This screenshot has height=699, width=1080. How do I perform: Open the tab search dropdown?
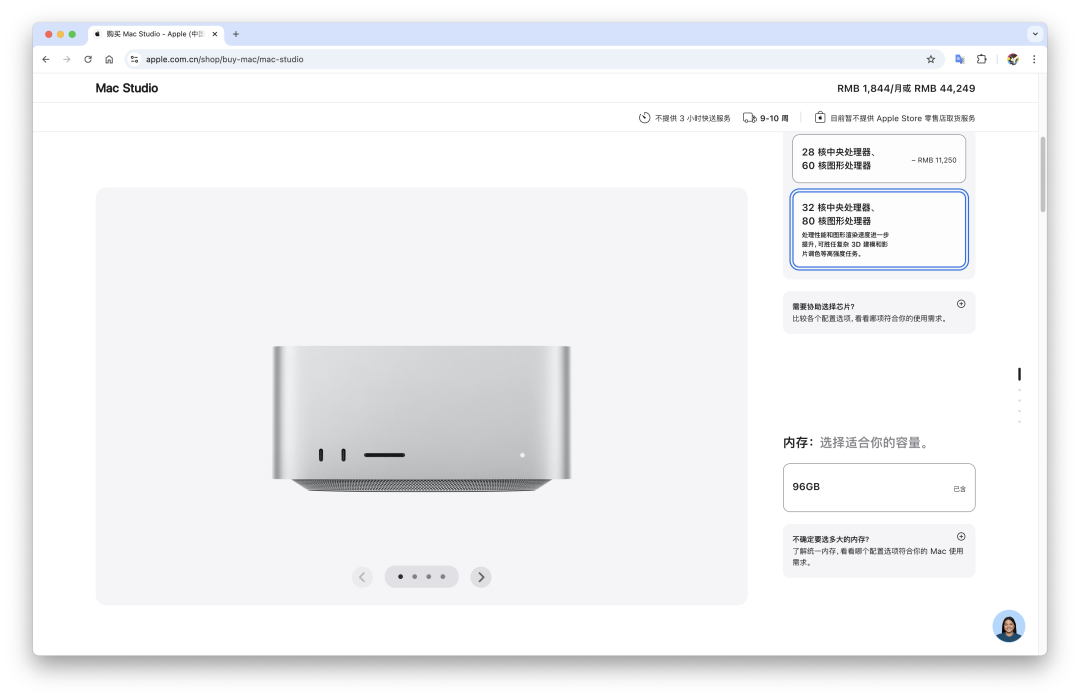click(x=1035, y=34)
